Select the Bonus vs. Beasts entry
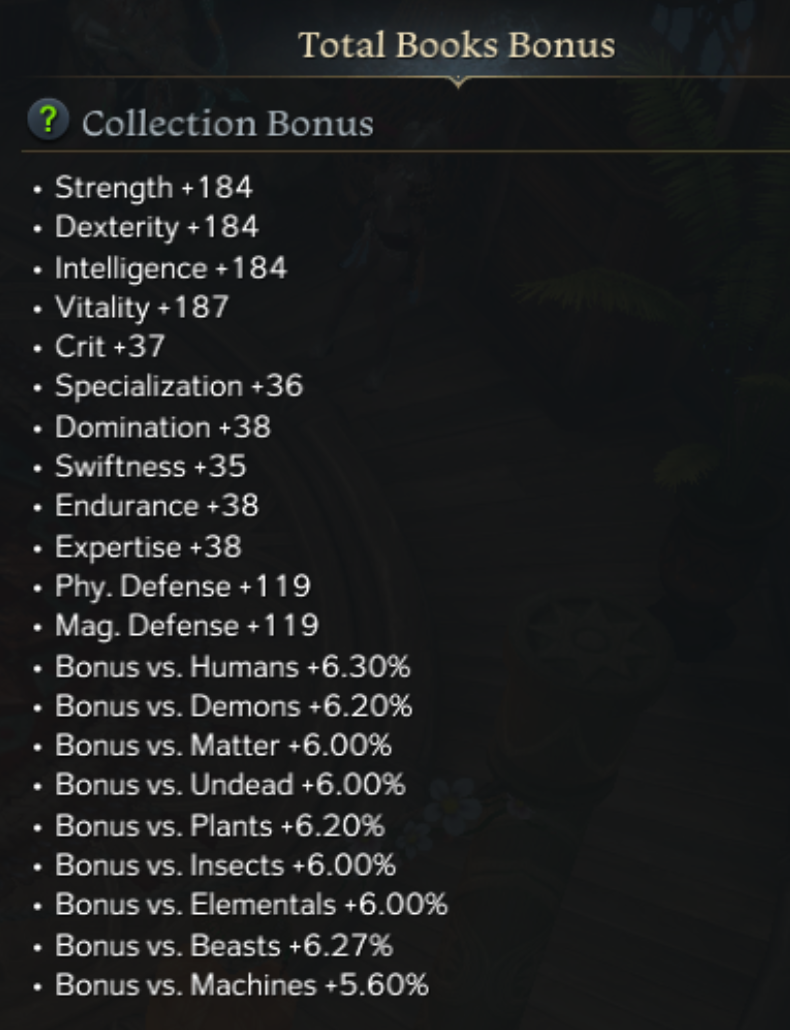This screenshot has height=1030, width=790. pyautogui.click(x=223, y=945)
